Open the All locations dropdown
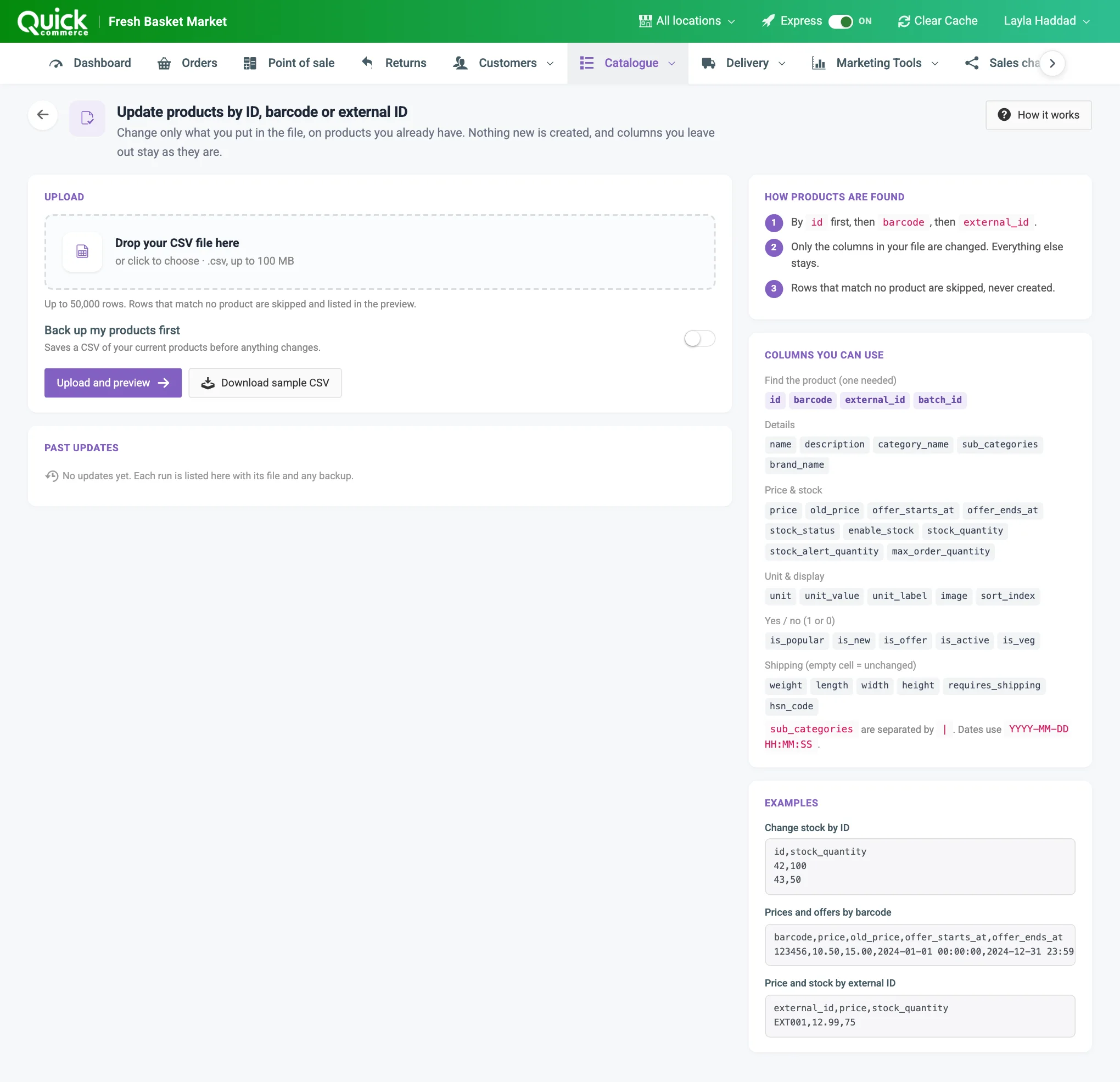1120x1082 pixels. [x=687, y=21]
